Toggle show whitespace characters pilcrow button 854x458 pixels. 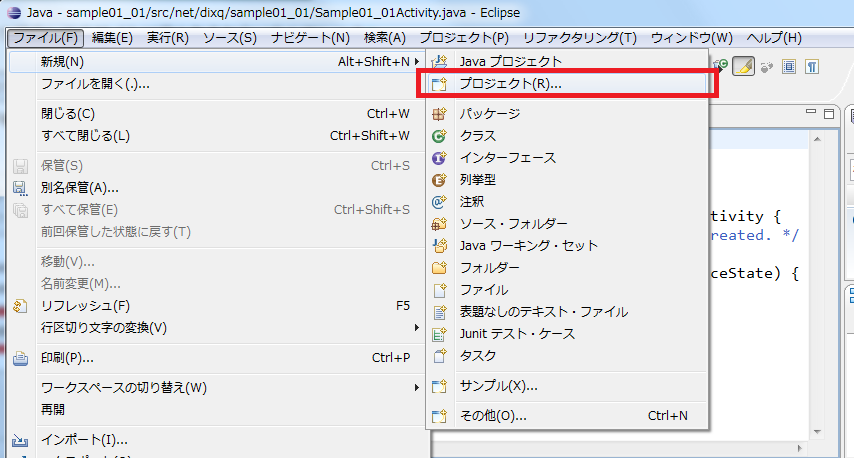point(812,67)
